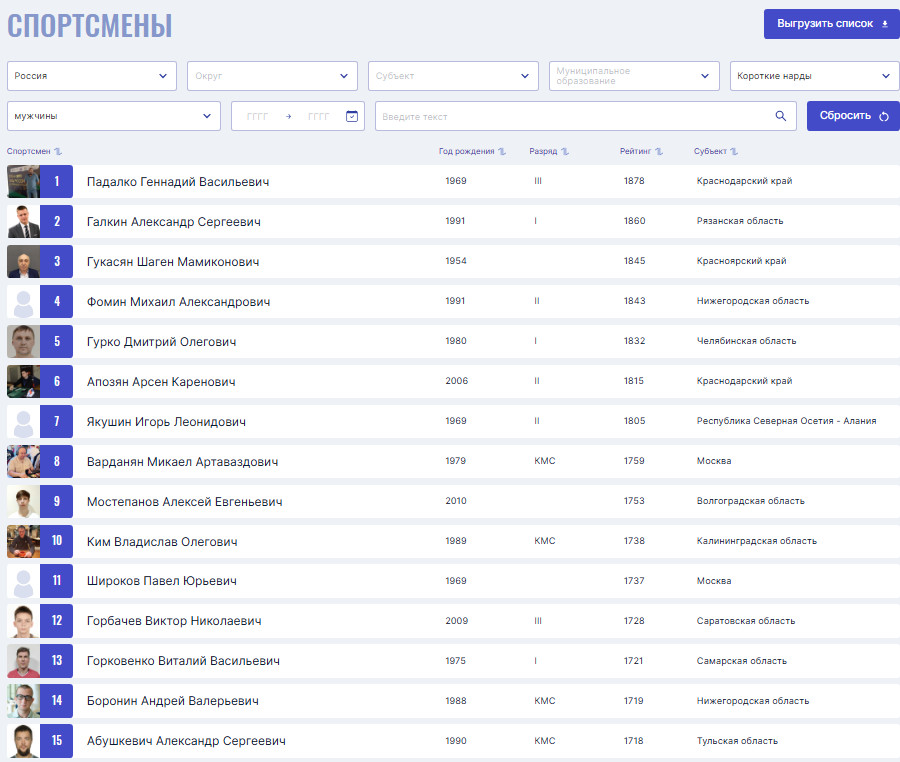Sort by Разряд arrows icon
This screenshot has height=762, width=900.
click(565, 151)
